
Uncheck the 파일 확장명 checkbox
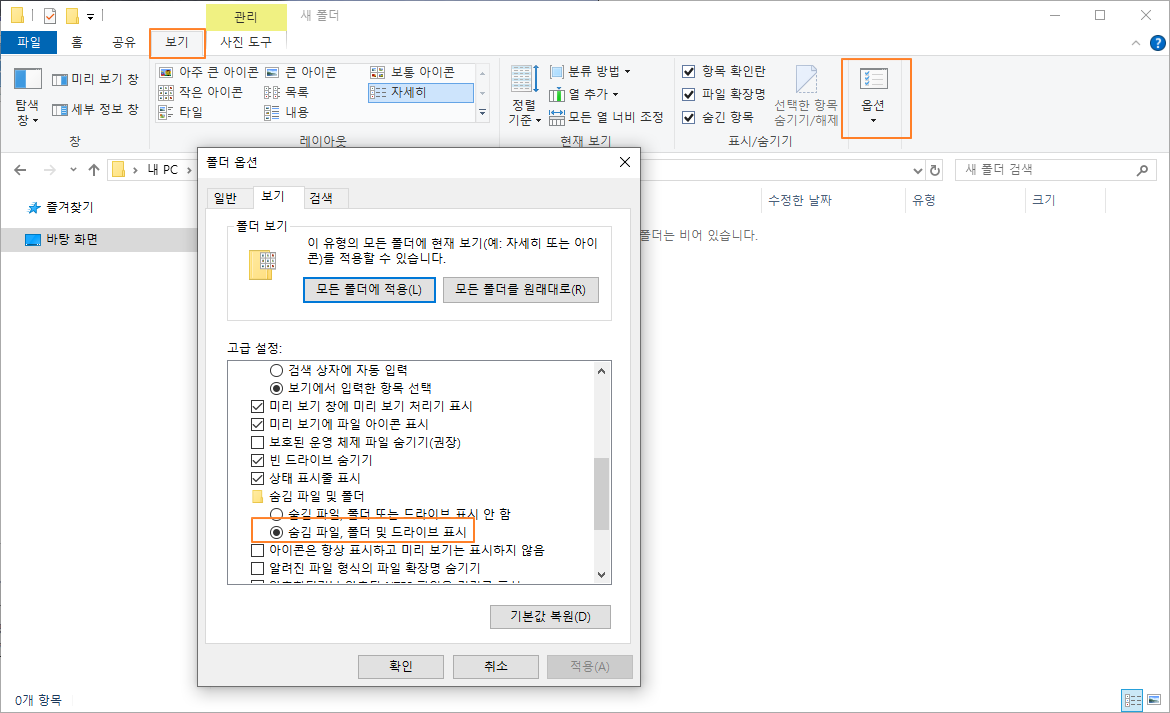pos(689,92)
